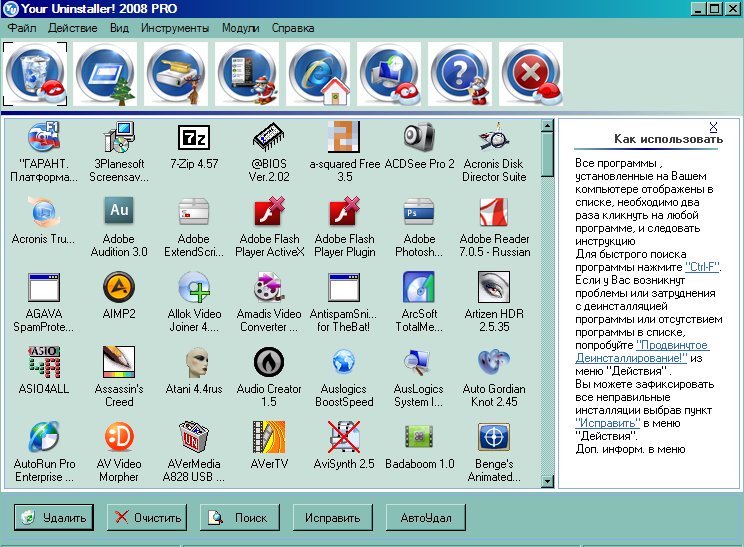Screen dimensions: 744x547
Task: Select the Adobe ExtendScript icon
Action: 194,212
